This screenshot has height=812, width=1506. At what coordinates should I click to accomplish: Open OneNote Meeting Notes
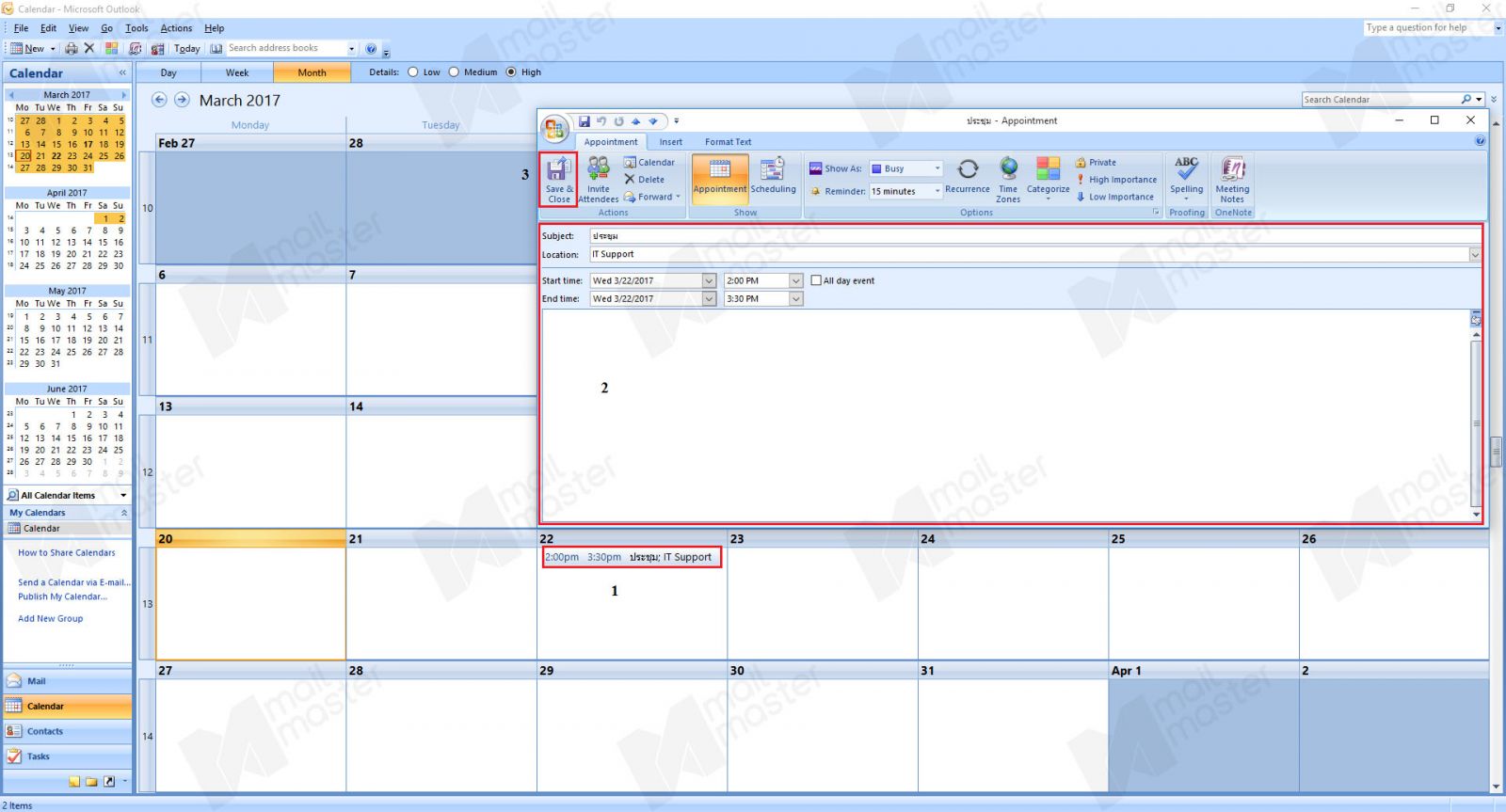1232,180
